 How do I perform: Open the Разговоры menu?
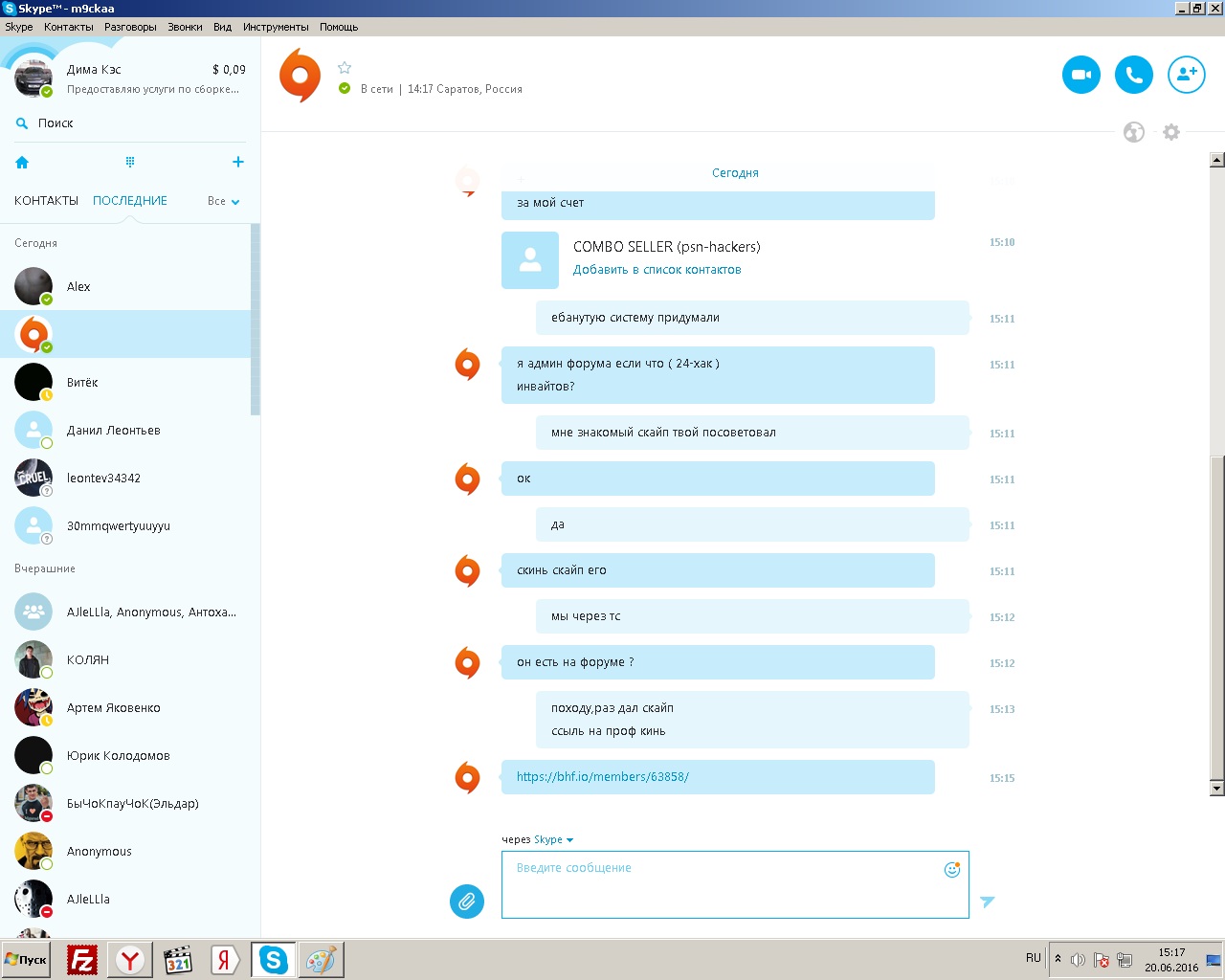click(x=130, y=27)
